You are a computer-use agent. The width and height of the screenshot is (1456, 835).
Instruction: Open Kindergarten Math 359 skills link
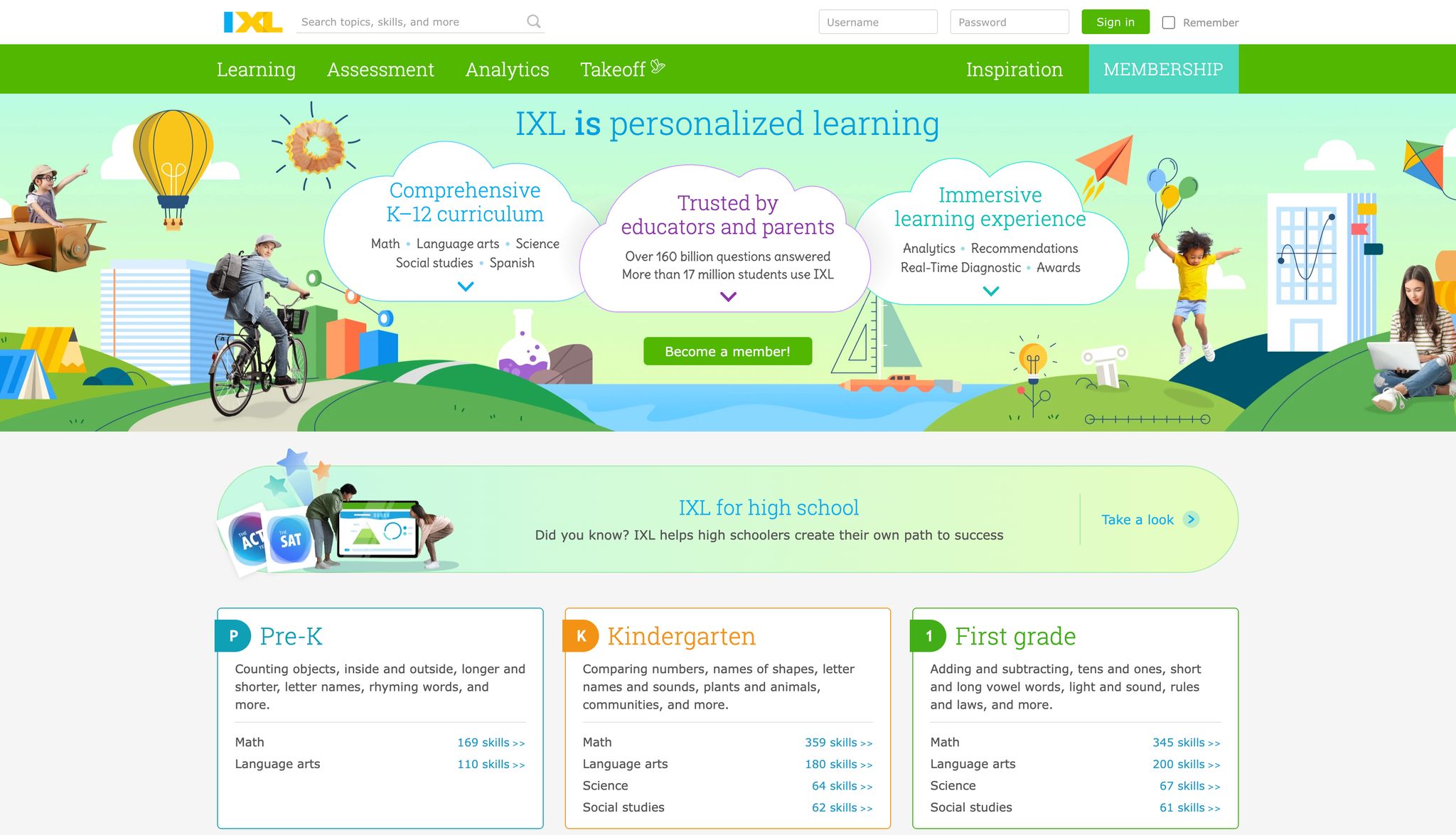[838, 743]
